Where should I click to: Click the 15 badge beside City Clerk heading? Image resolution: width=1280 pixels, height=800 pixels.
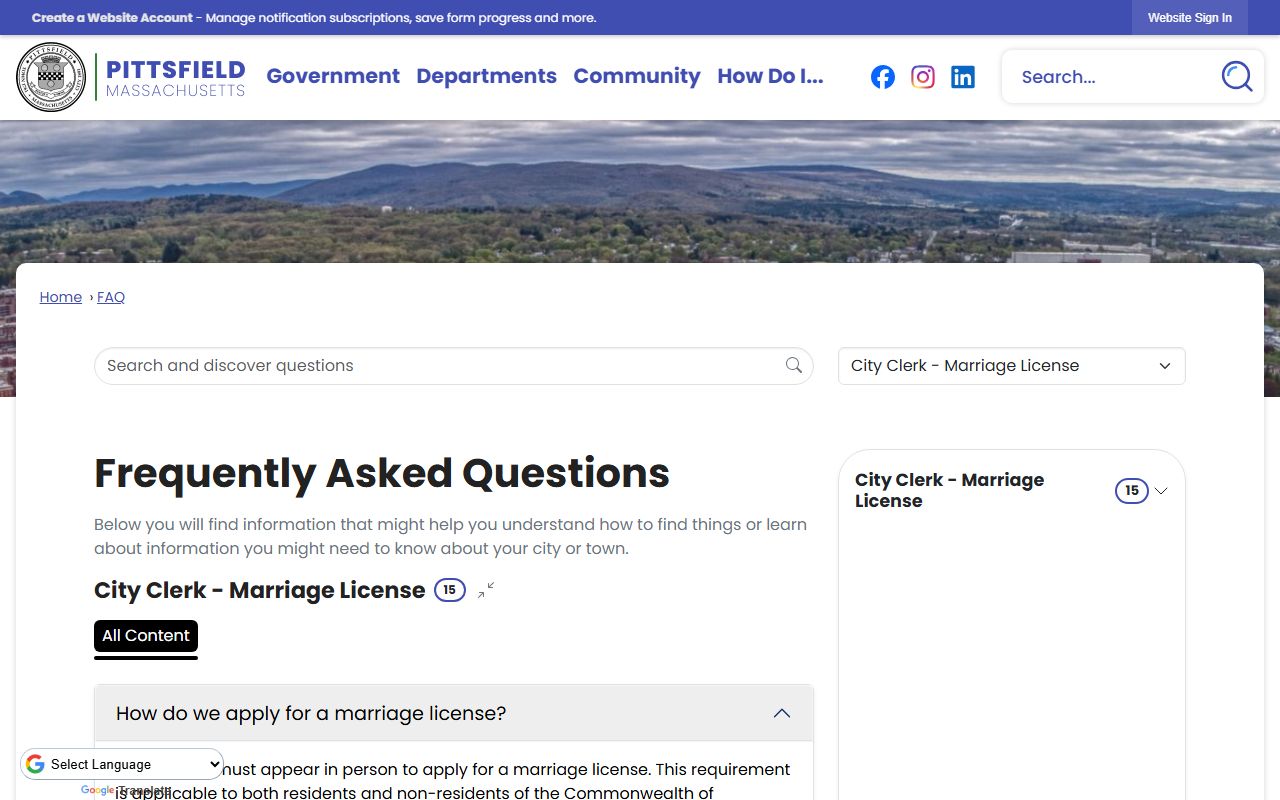[x=450, y=590]
